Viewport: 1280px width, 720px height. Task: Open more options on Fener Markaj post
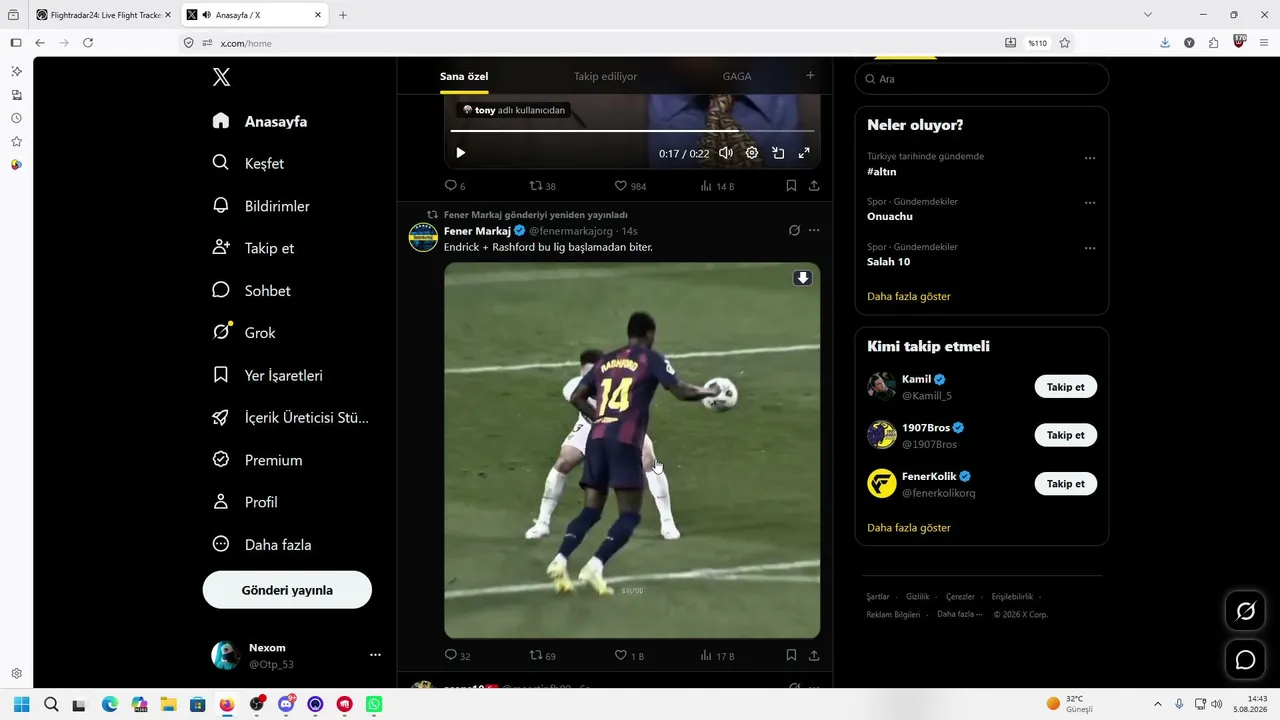(814, 231)
